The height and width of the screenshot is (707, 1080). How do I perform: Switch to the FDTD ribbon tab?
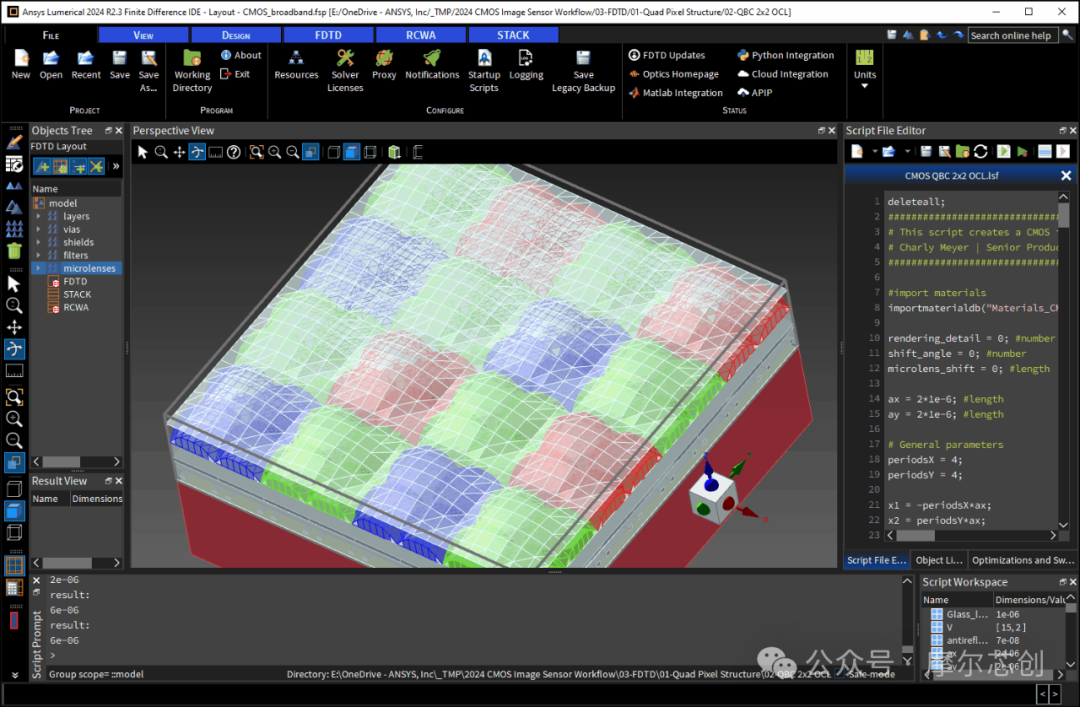[x=329, y=35]
